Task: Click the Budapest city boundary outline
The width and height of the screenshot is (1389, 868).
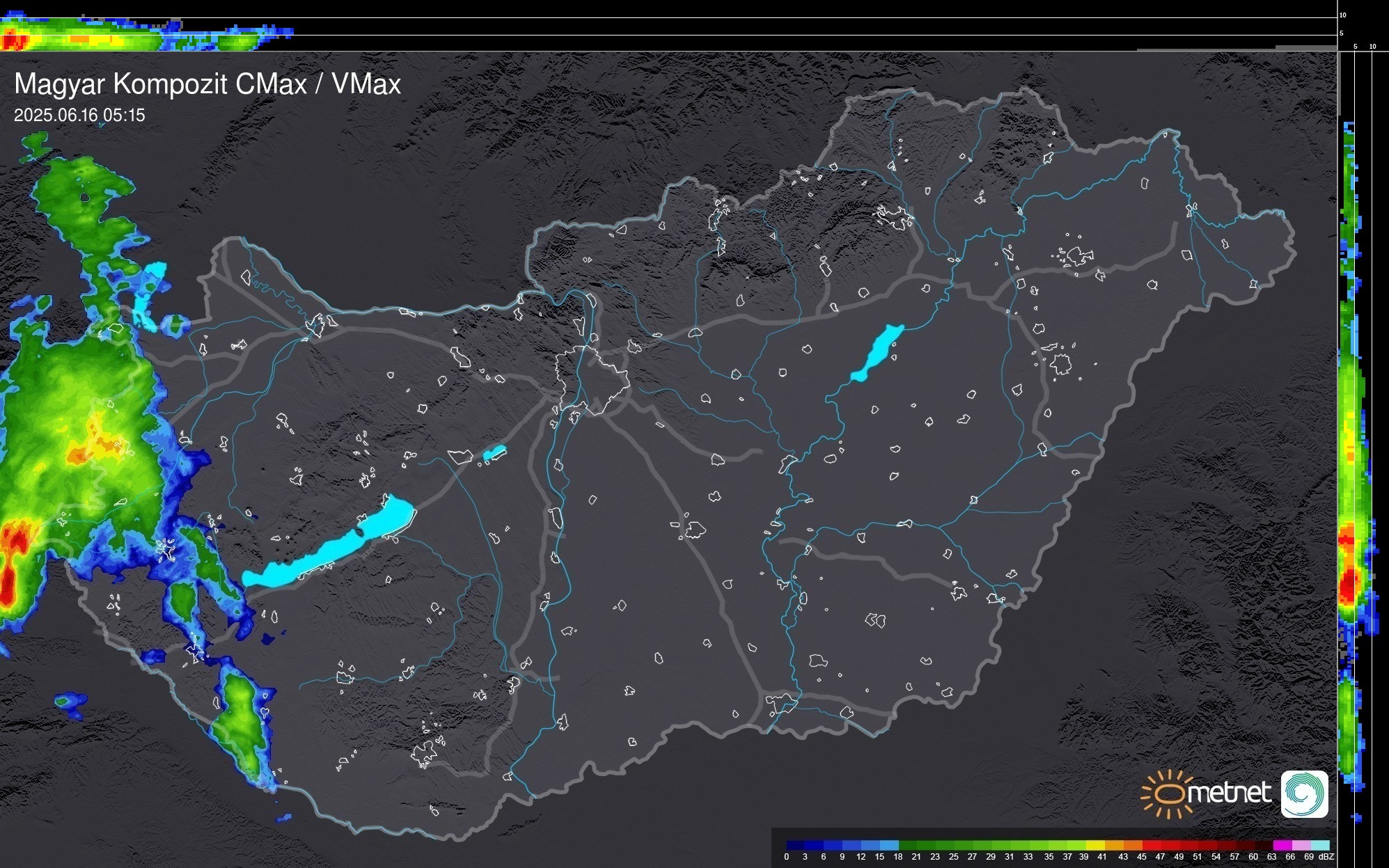Action: point(592,379)
